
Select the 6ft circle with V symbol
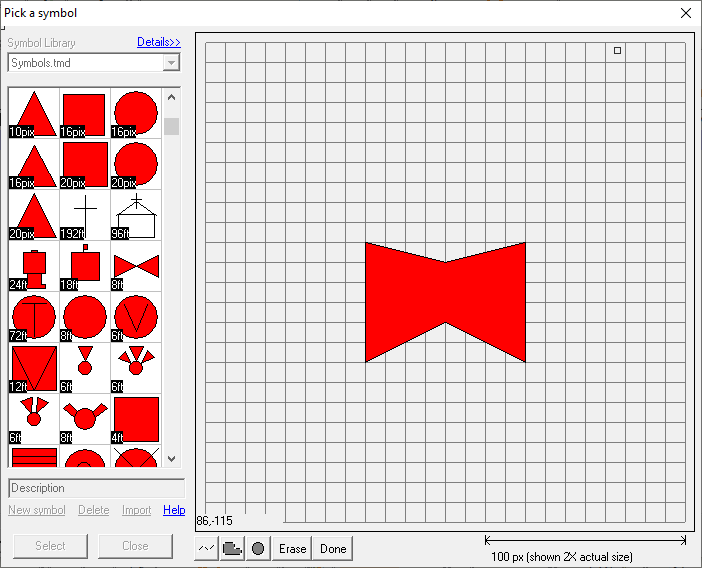pos(136,317)
